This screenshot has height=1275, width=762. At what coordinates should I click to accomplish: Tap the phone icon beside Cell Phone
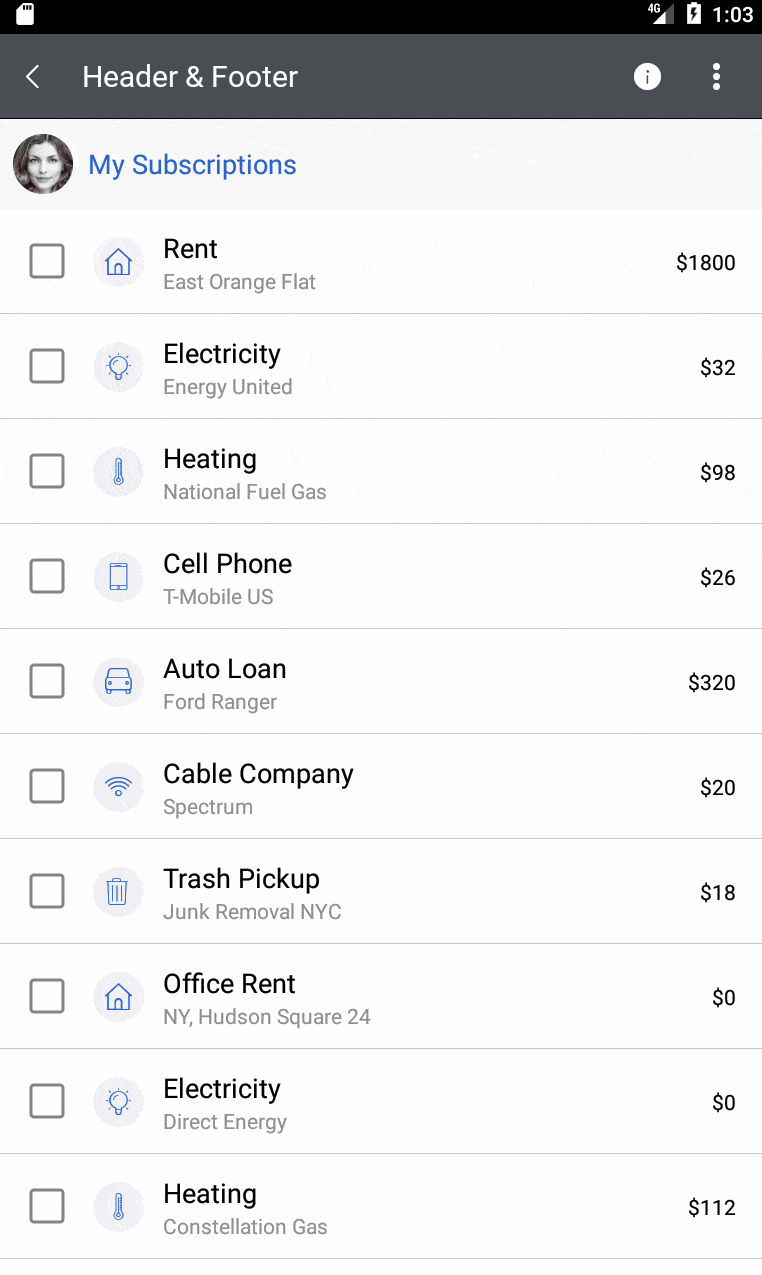tap(118, 577)
